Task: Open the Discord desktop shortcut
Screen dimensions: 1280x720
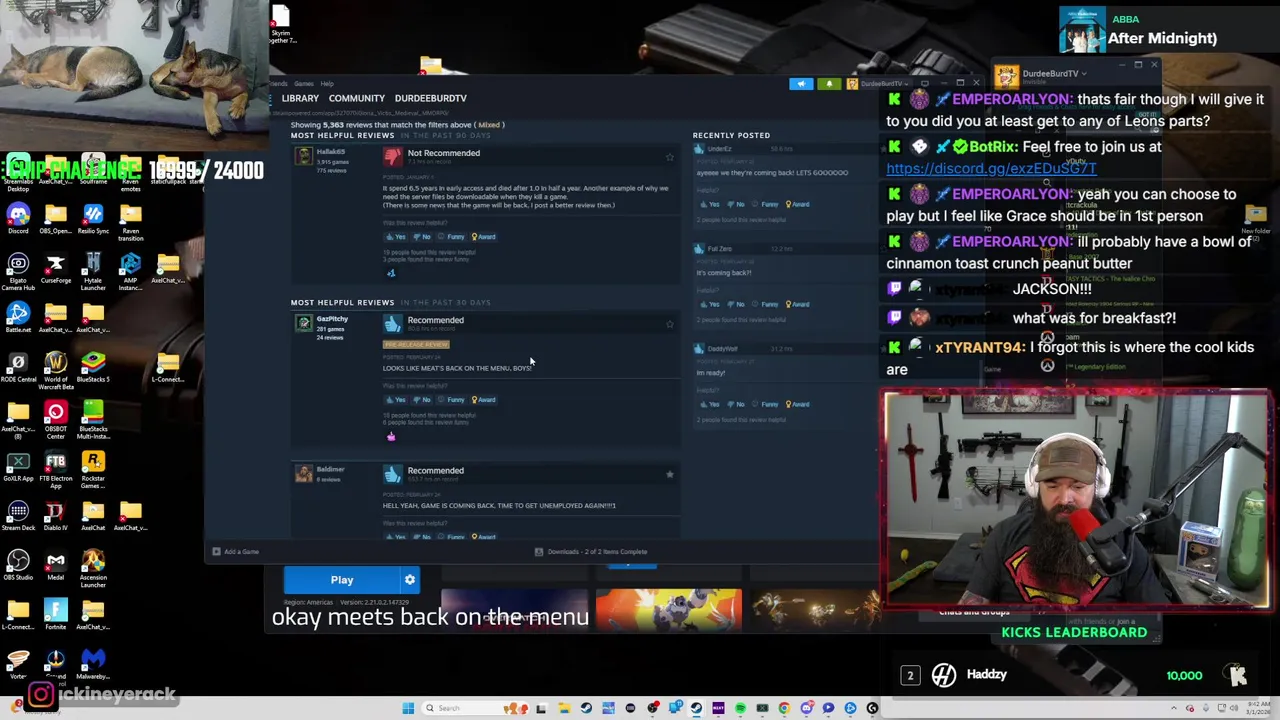Action: 18,219
